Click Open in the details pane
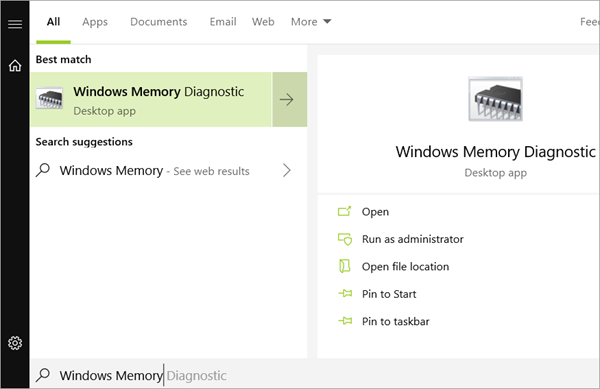 point(375,212)
